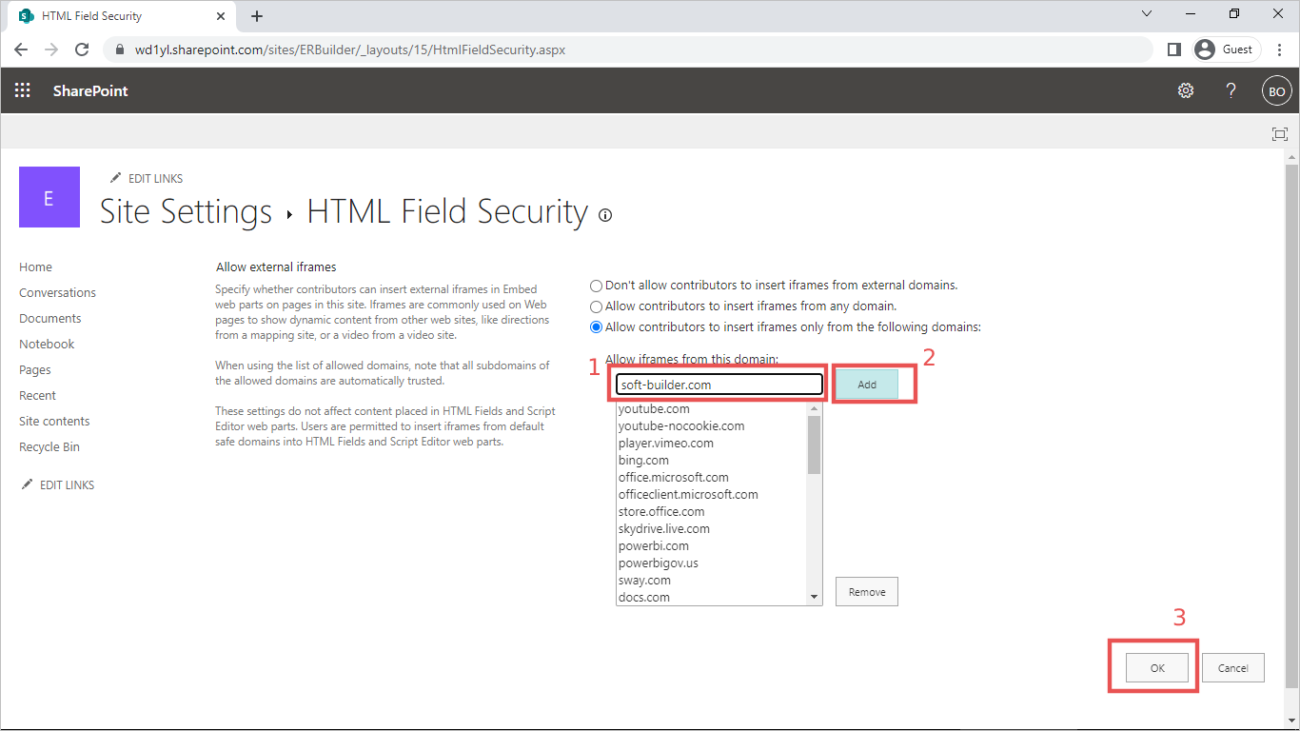Toggle full-screen focus mode icon below the gear
The width and height of the screenshot is (1300, 731).
point(1279,133)
